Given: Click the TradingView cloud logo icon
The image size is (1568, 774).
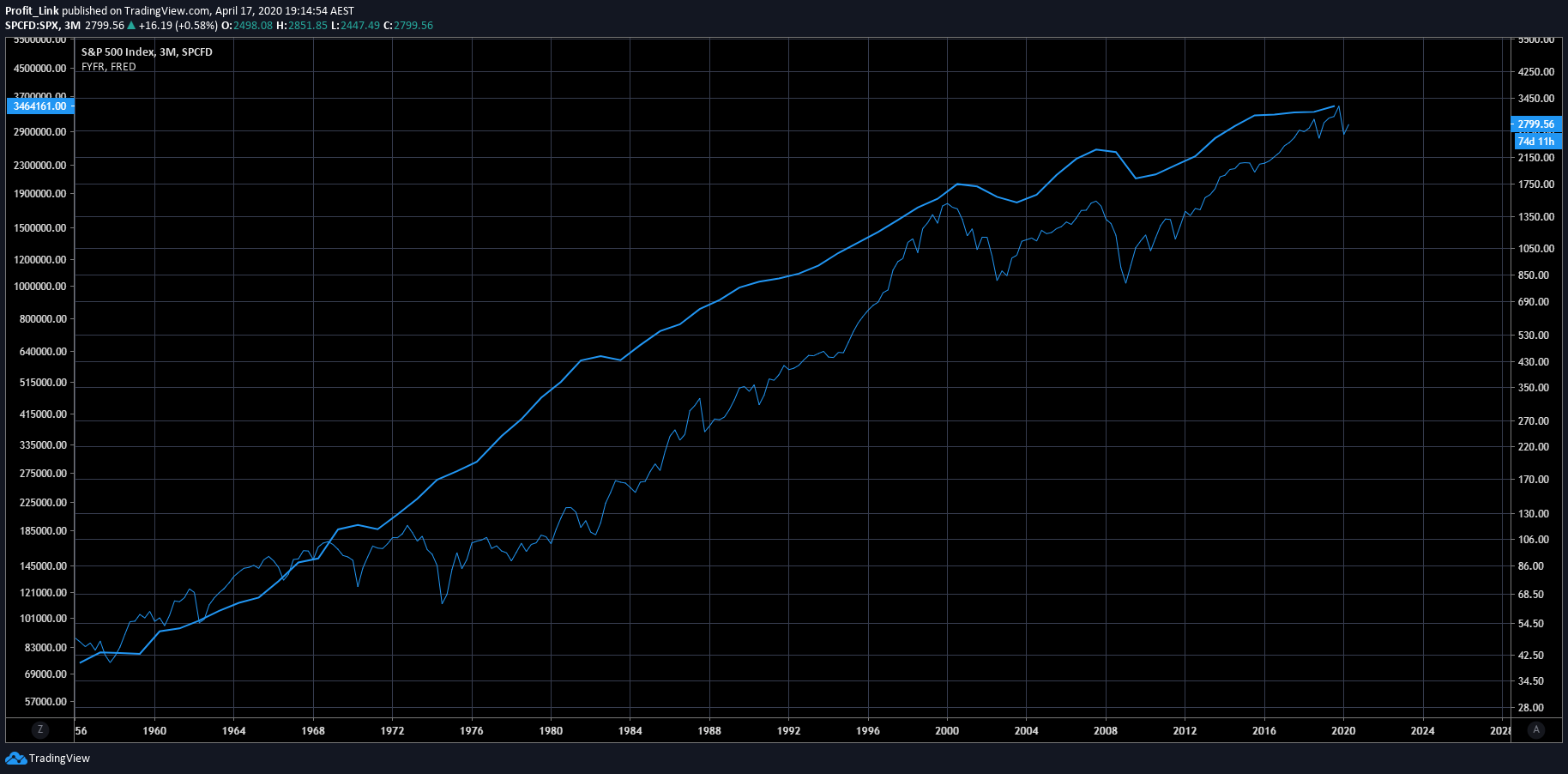Looking at the screenshot, I should tap(15, 758).
